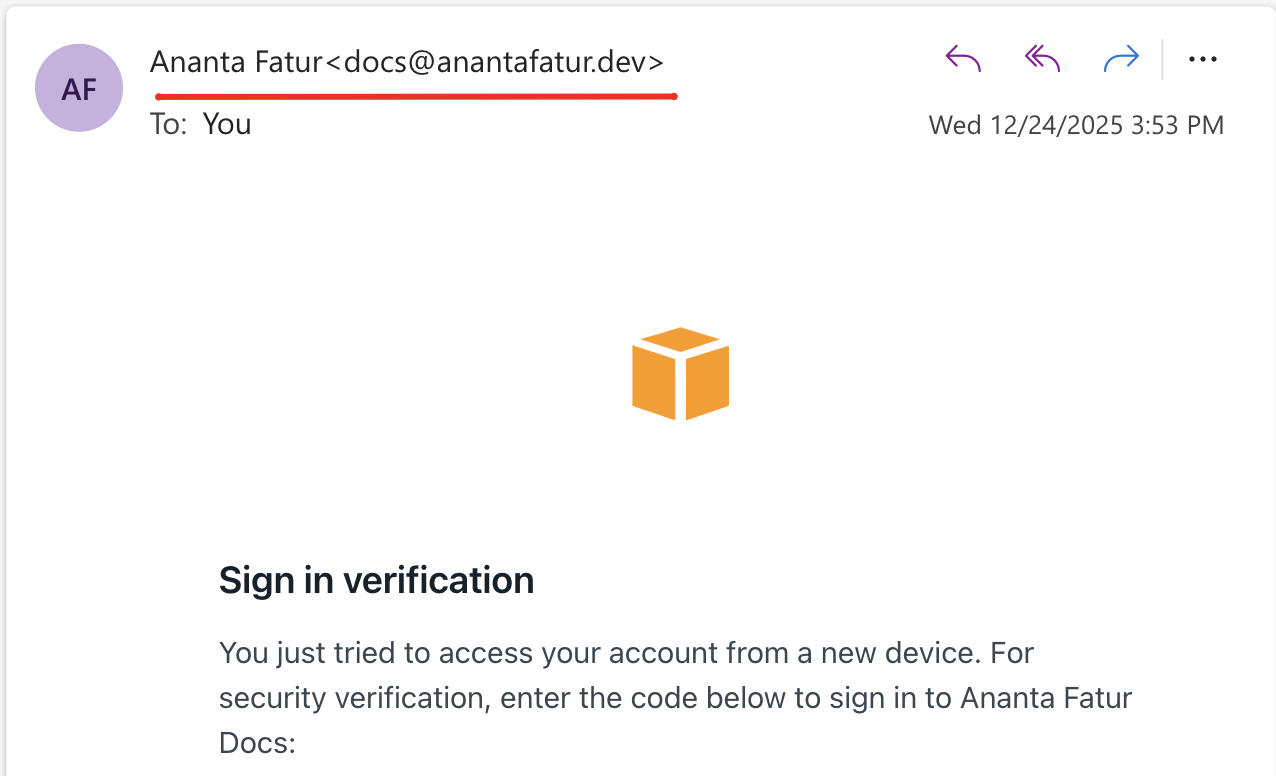Click the divider line beside Forward icon
The height and width of the screenshot is (776, 1276).
[x=1162, y=60]
